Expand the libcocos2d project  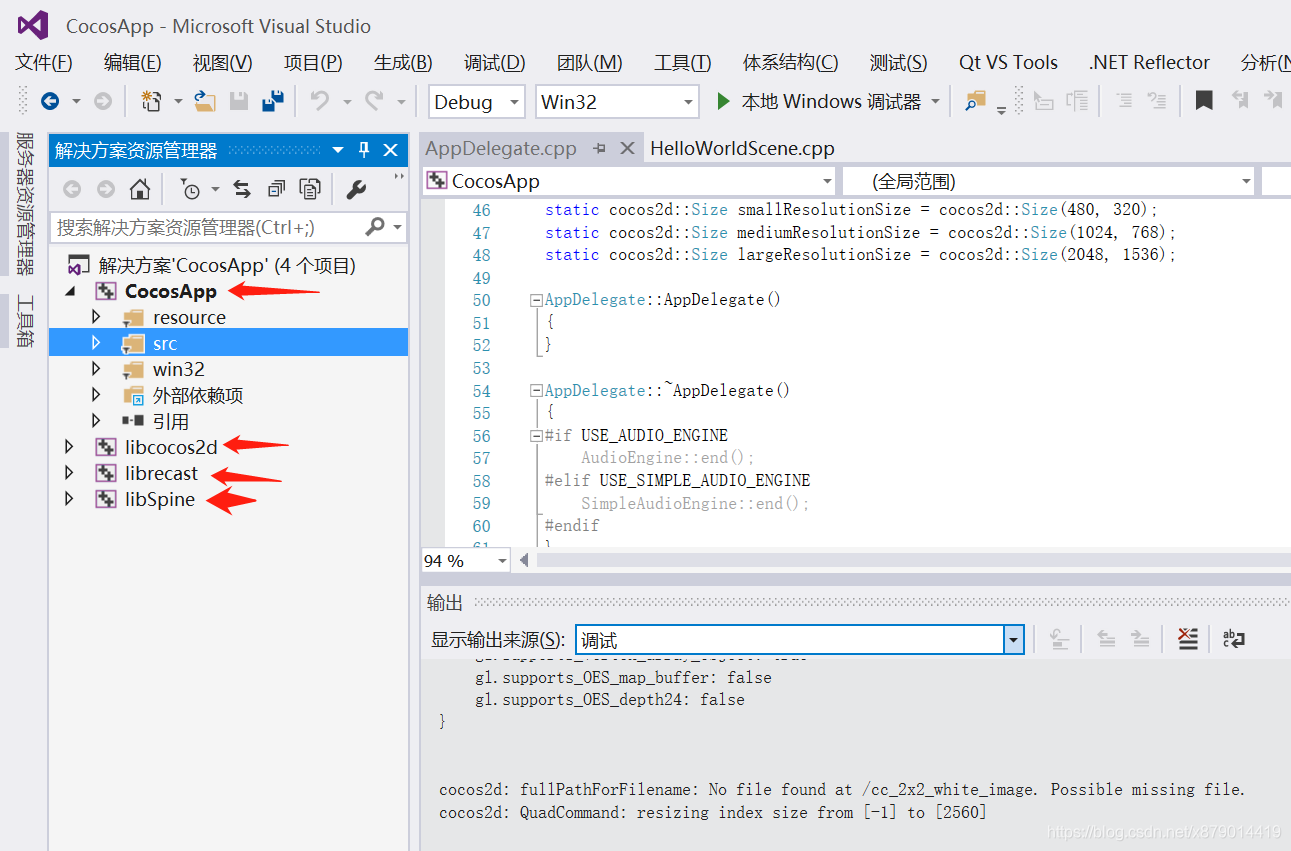point(69,447)
